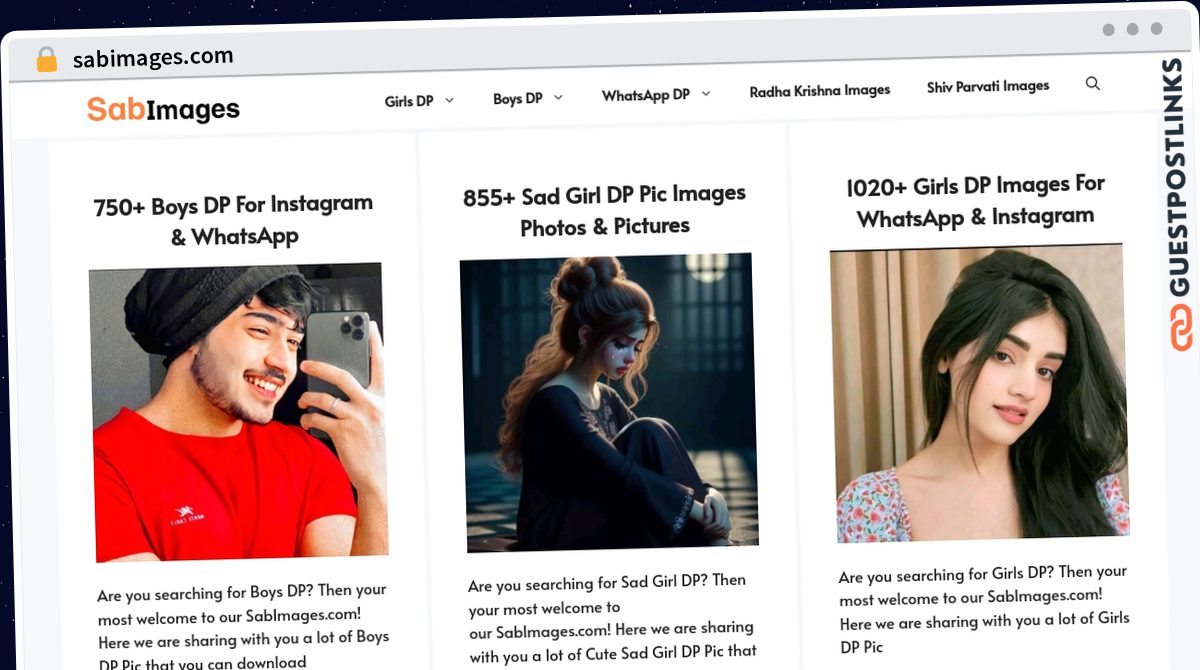Expand the Boys DP dropdown arrow
Screen dimensions: 1200x670
coord(558,97)
